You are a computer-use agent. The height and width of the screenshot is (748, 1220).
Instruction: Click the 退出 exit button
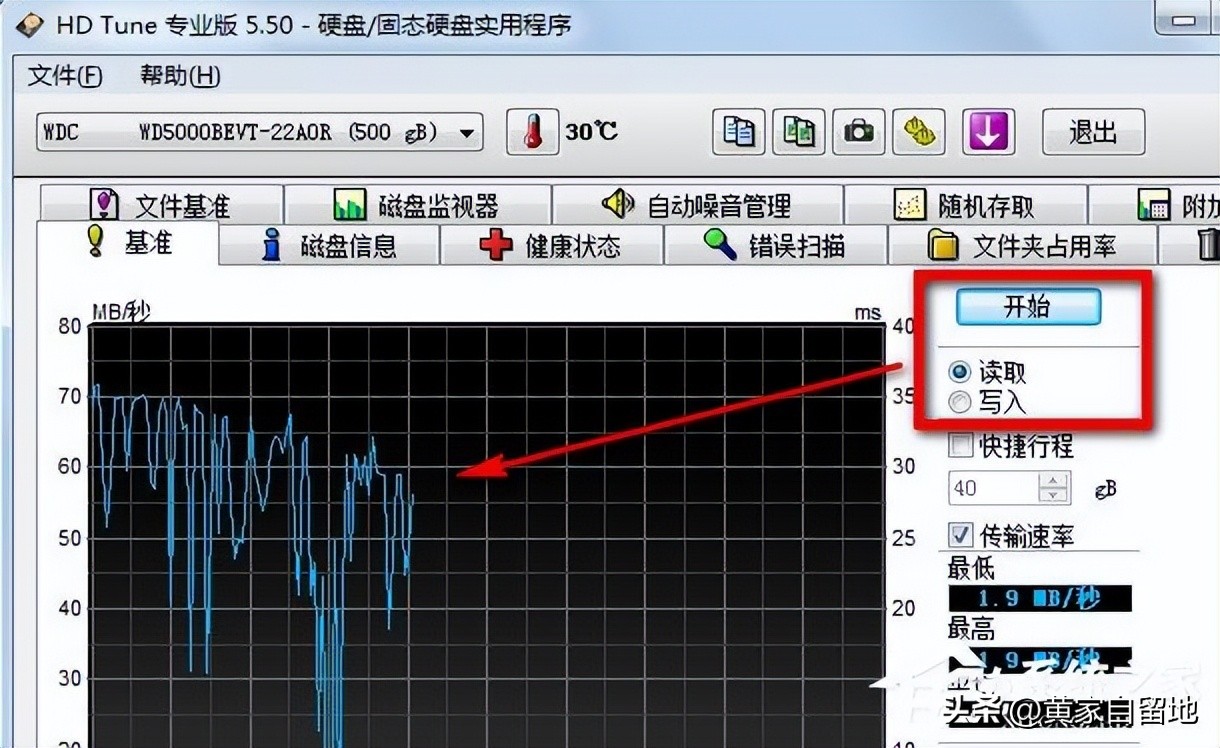tap(1093, 132)
